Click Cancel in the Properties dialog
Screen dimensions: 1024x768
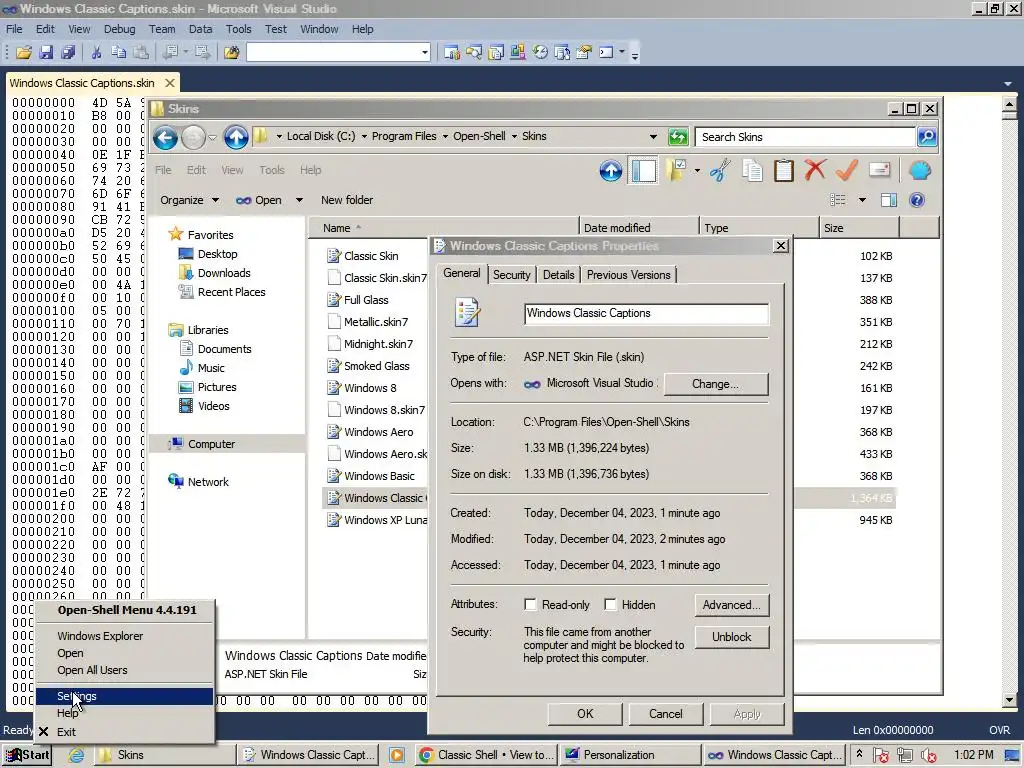click(x=665, y=714)
